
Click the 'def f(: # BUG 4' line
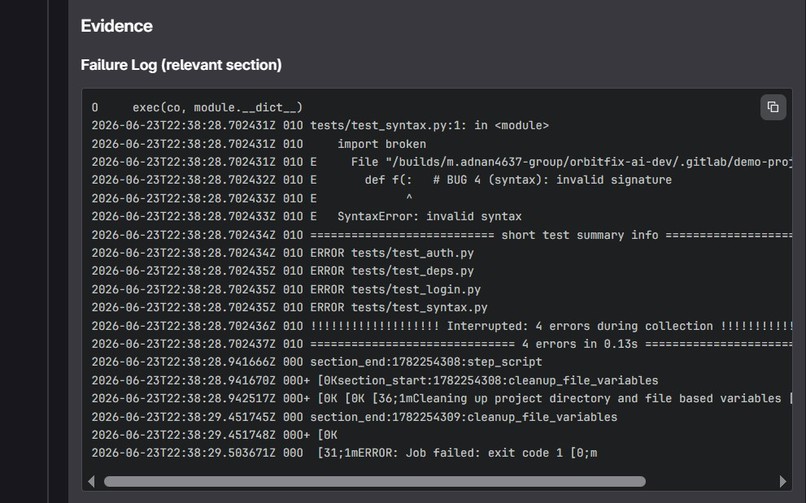click(x=382, y=180)
